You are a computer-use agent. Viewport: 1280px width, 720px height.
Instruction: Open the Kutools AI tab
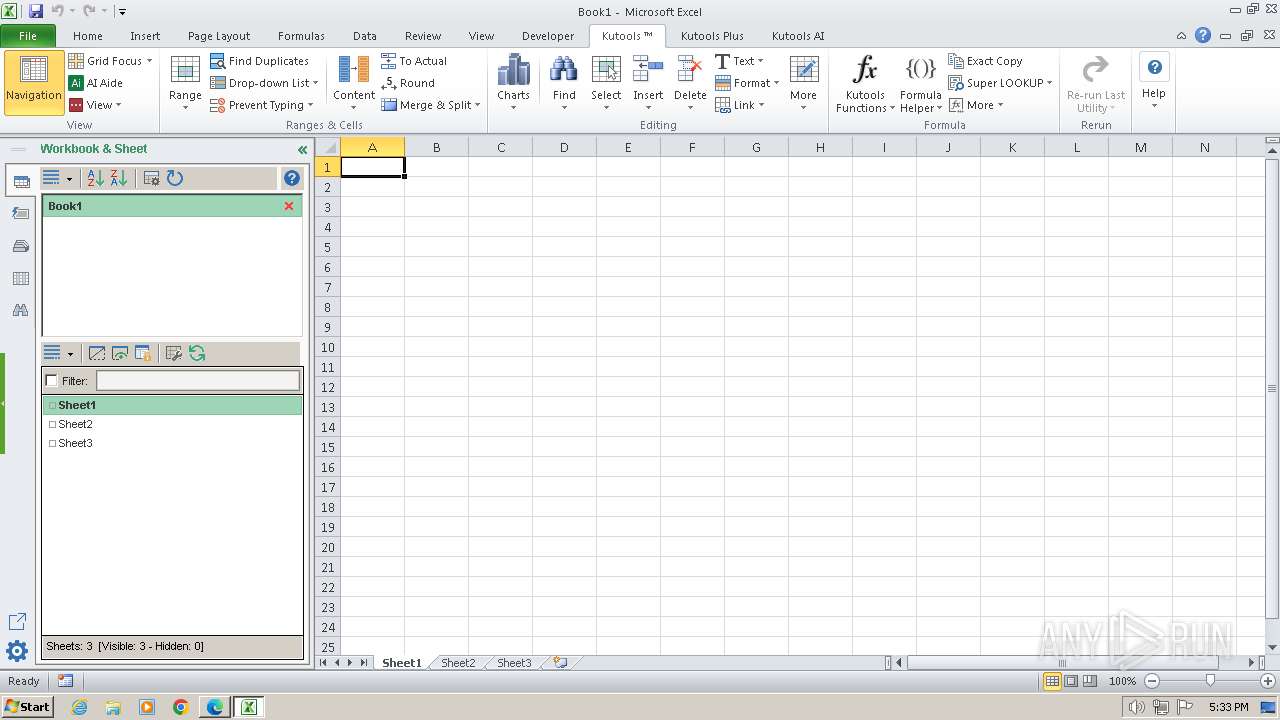pyautogui.click(x=798, y=36)
